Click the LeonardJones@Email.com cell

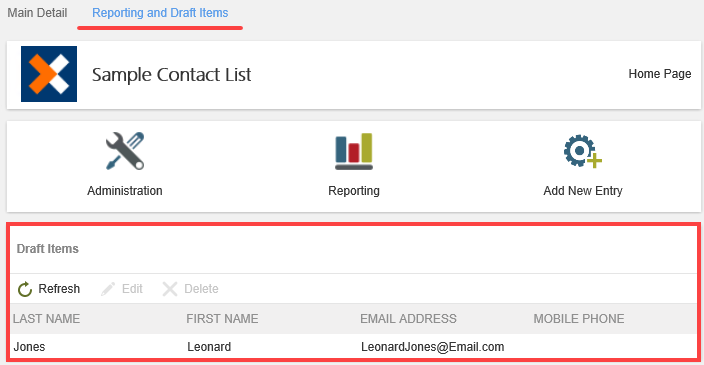coord(432,347)
